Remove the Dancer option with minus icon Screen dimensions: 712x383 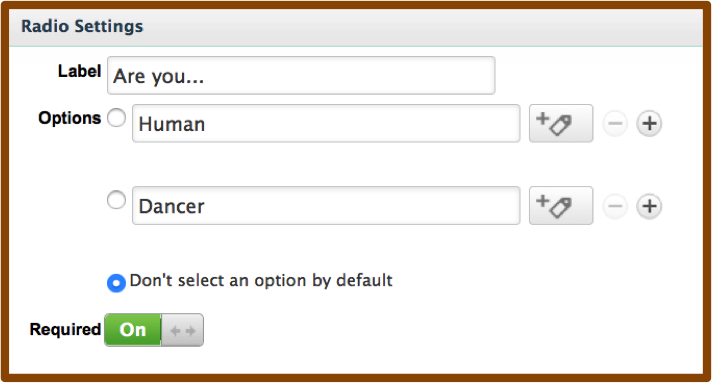[615, 206]
